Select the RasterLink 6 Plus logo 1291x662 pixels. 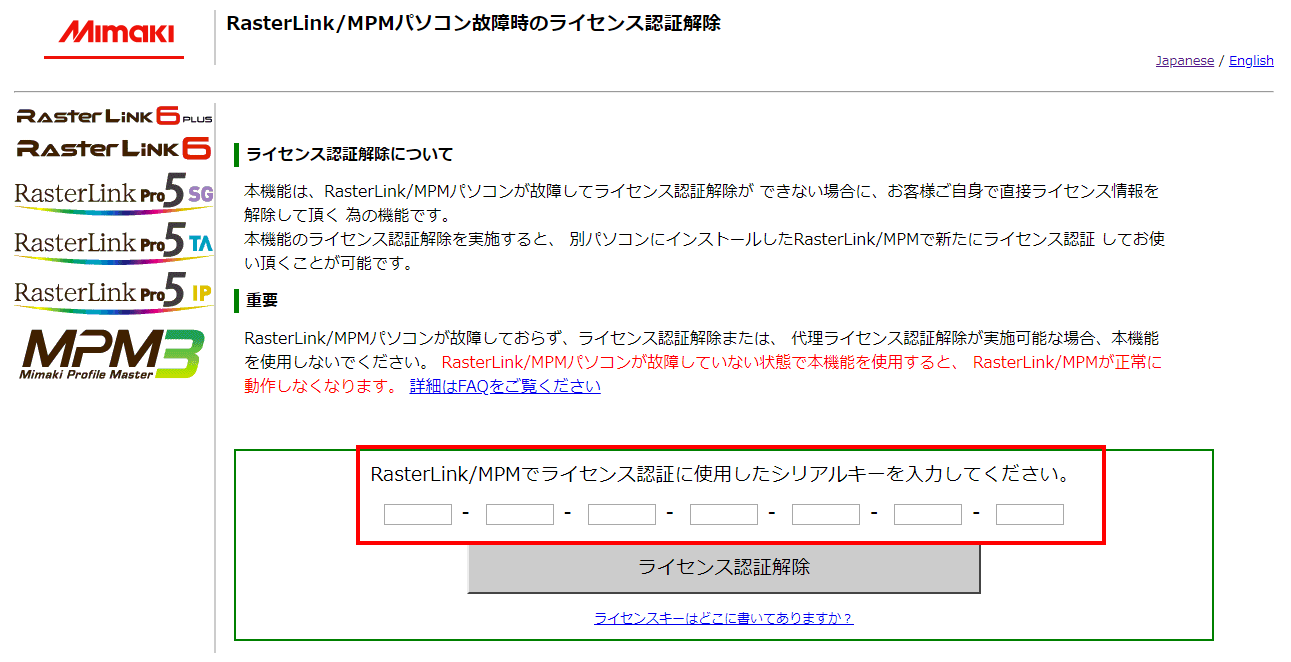pyautogui.click(x=114, y=116)
